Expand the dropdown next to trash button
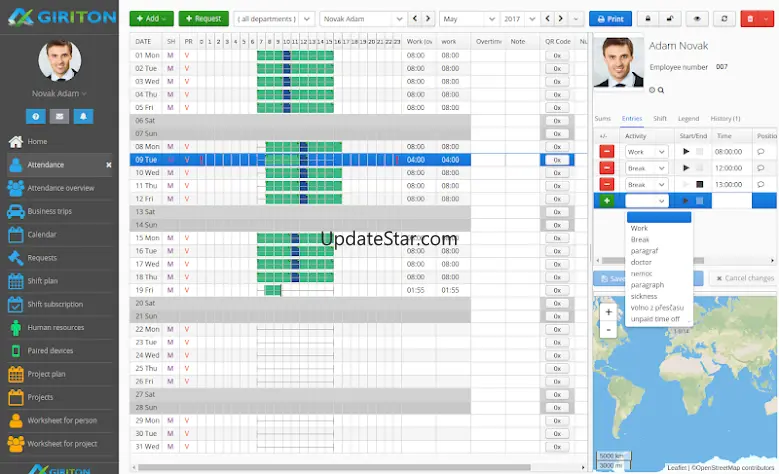 pos(767,19)
